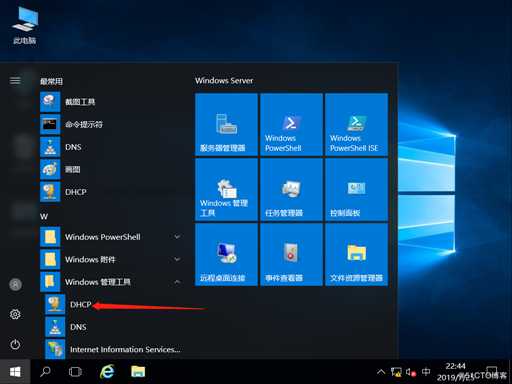Open 控制面板 tile
This screenshot has height=384, width=512.
click(x=356, y=189)
